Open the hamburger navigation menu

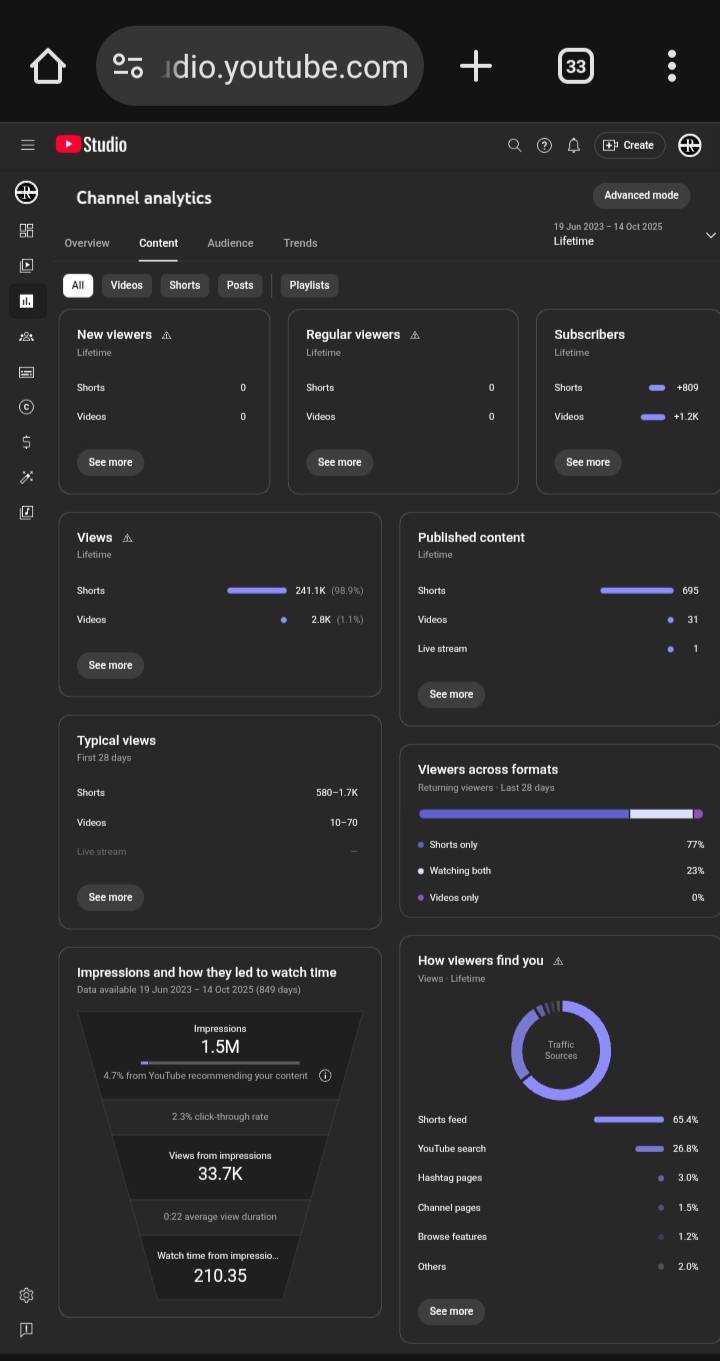(x=28, y=145)
